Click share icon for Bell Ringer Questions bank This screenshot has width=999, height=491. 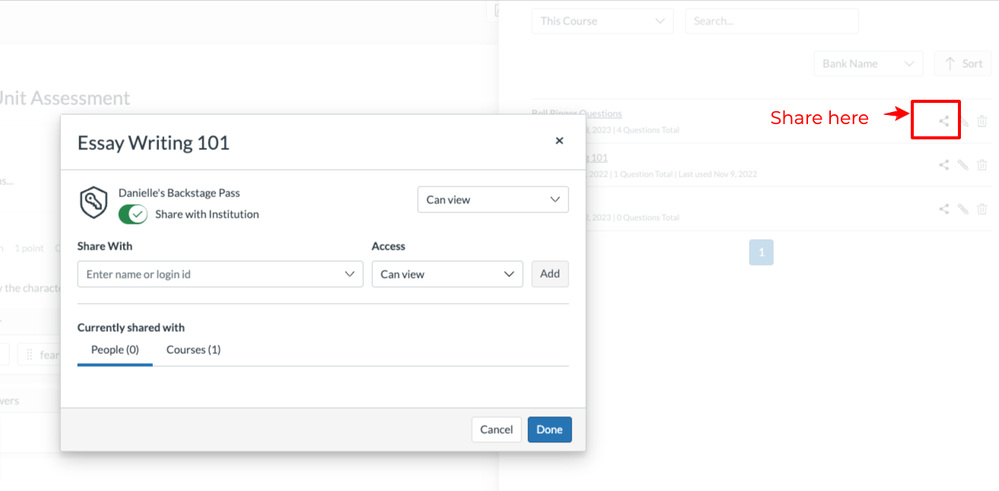pos(944,122)
